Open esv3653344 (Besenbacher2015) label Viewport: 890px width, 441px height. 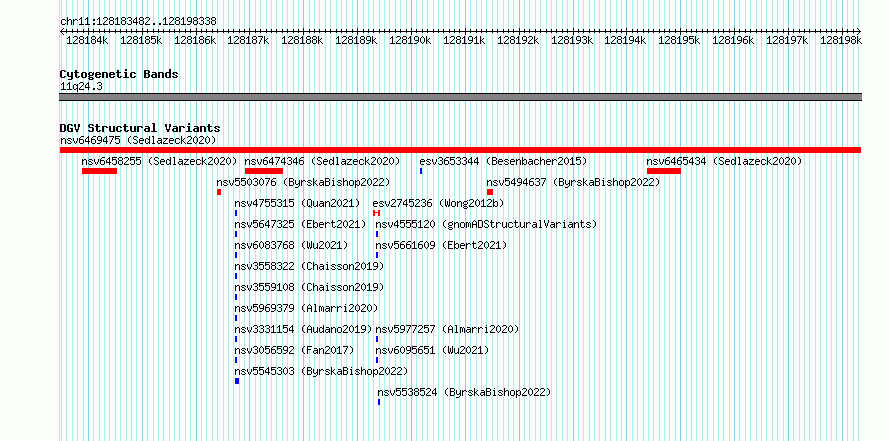coord(503,161)
